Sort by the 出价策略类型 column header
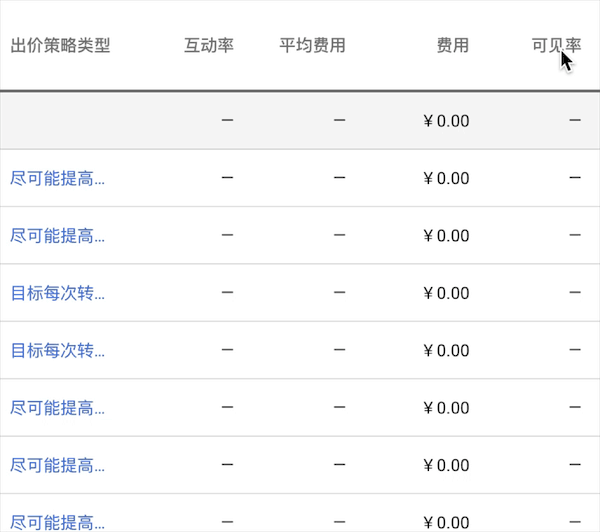Screen dimensions: 600x532 60,46
